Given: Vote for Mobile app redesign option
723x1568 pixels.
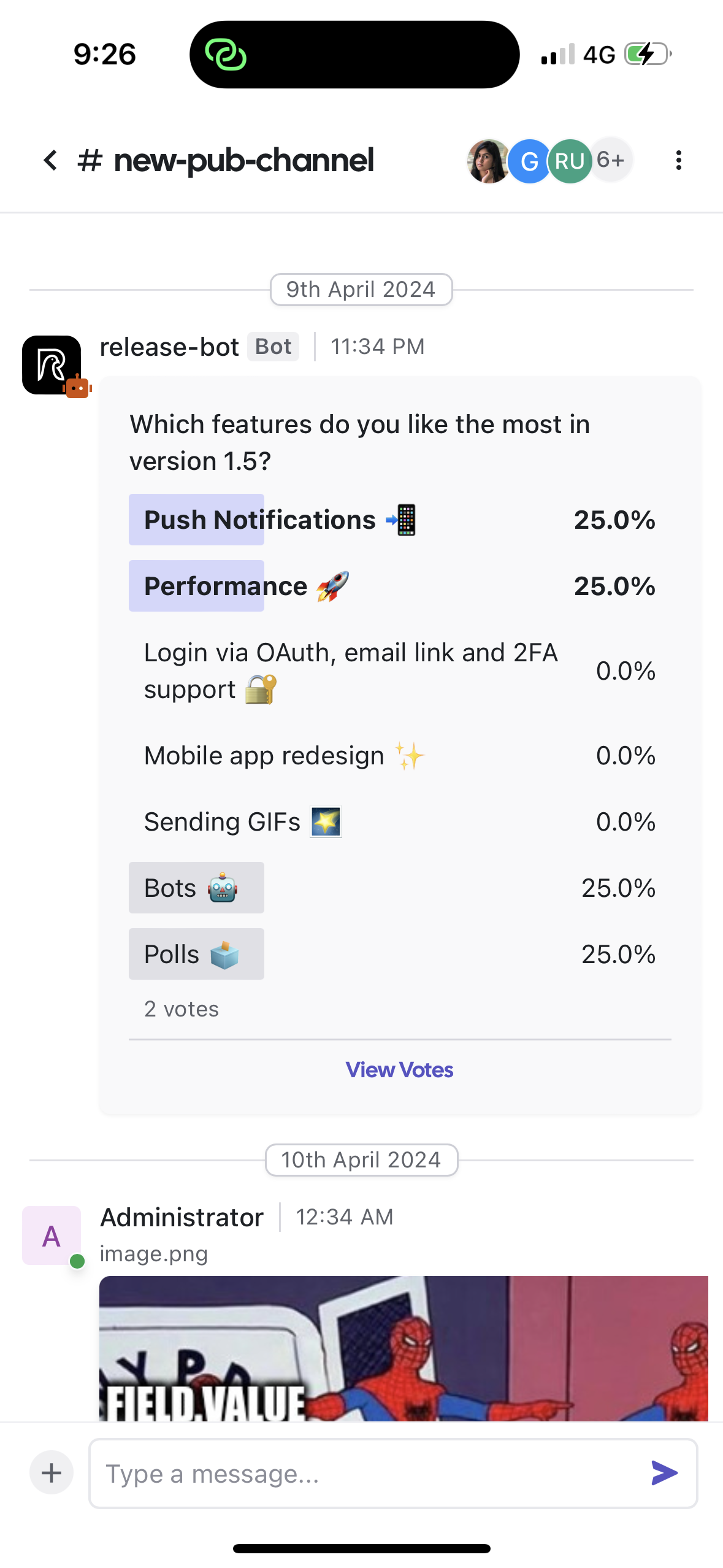Looking at the screenshot, I should [392, 756].
